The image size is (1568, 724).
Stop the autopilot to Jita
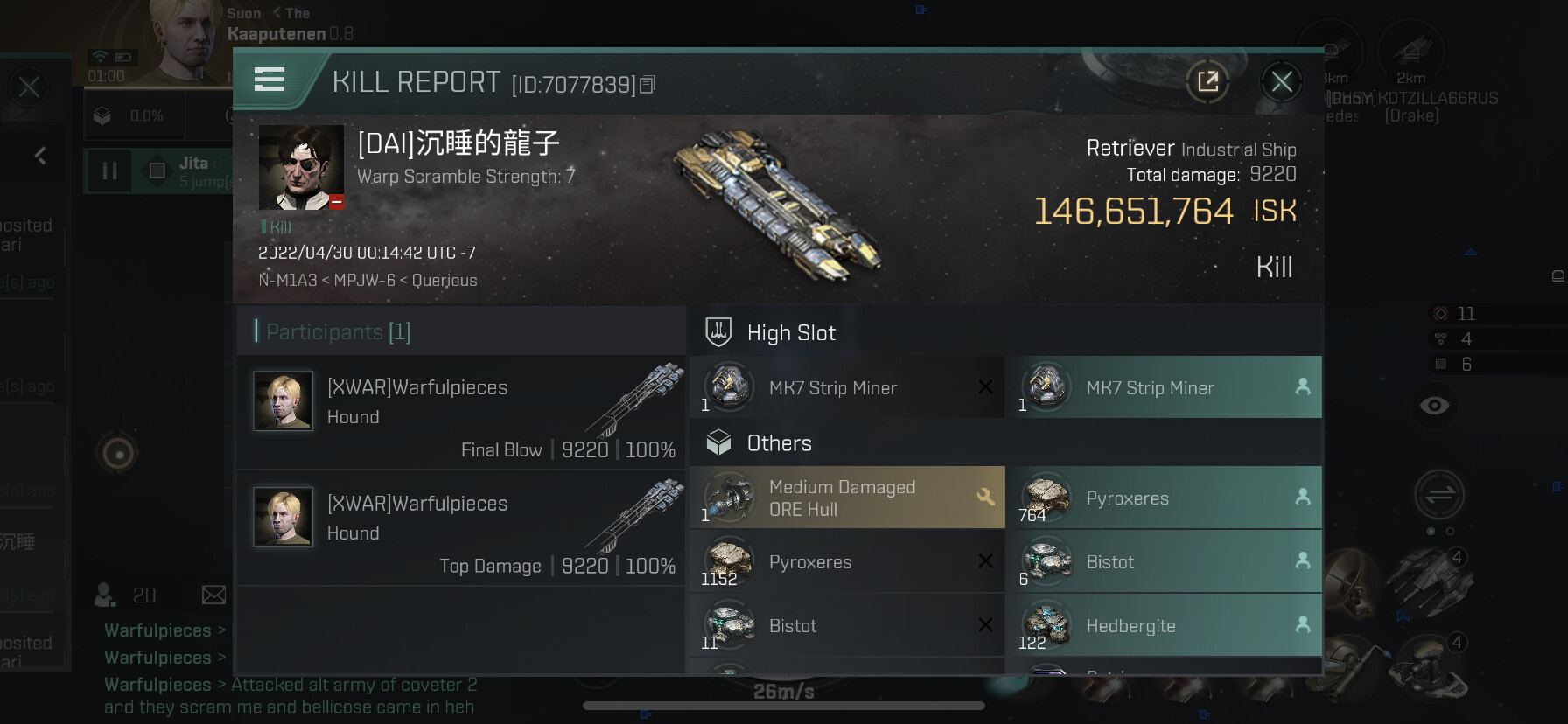[x=157, y=171]
